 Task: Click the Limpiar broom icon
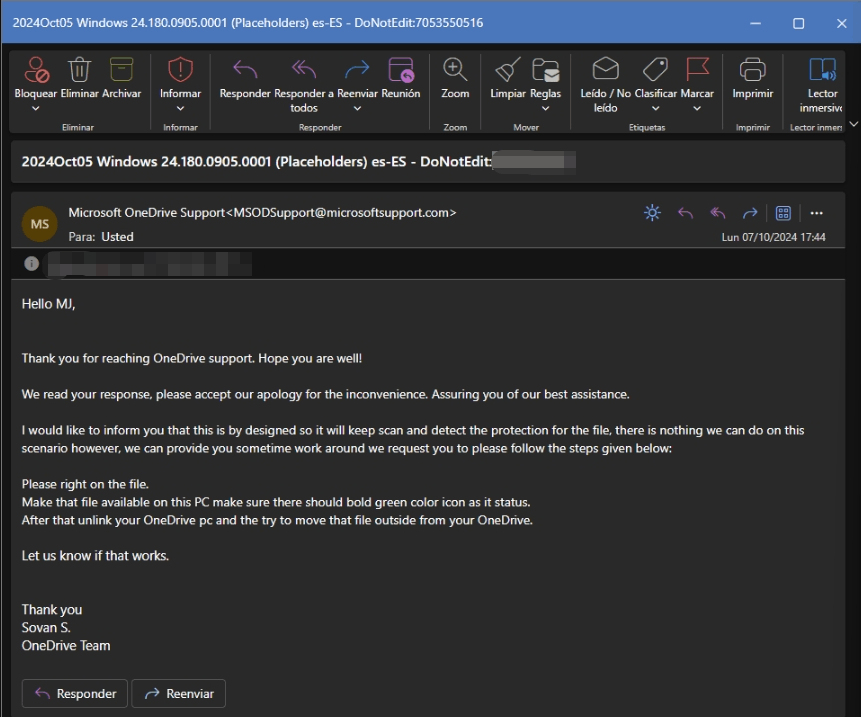coord(507,70)
